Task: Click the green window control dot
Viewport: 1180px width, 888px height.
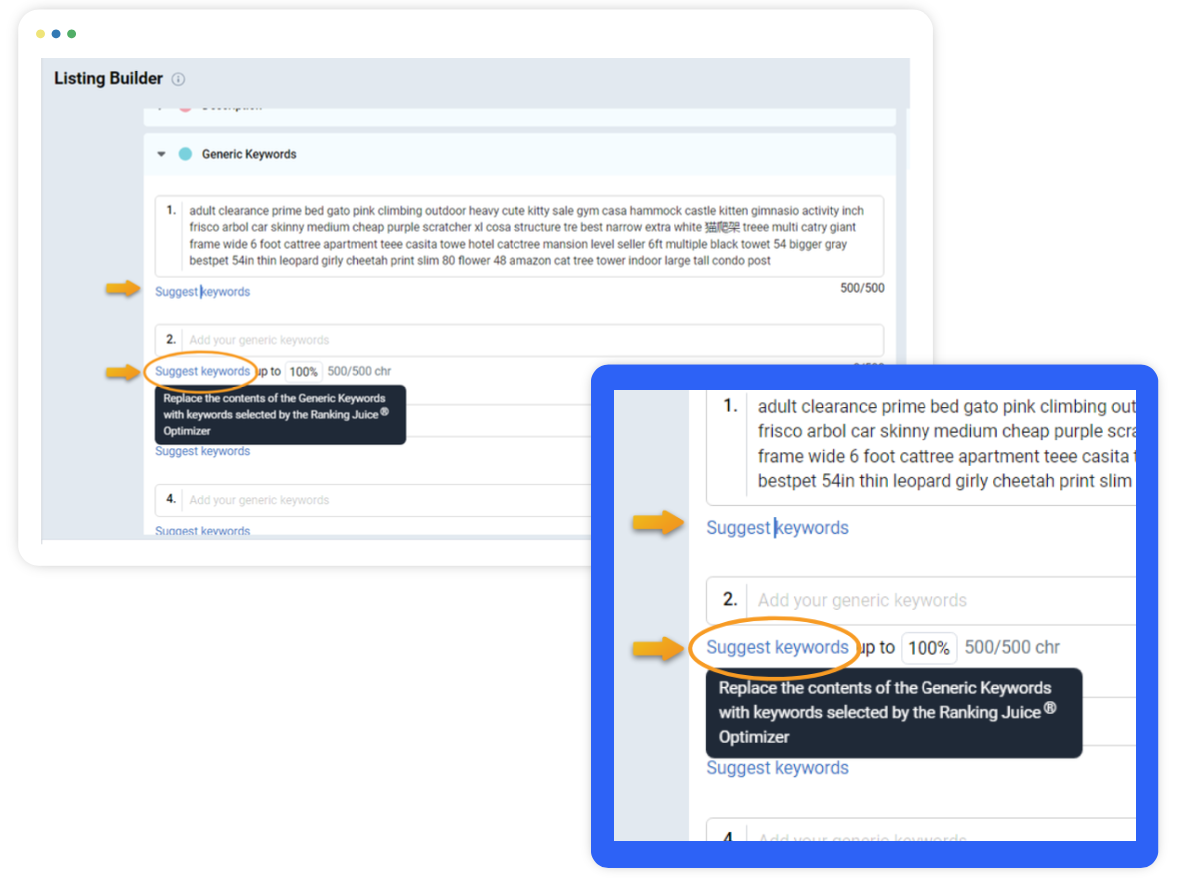Action: 71,34
